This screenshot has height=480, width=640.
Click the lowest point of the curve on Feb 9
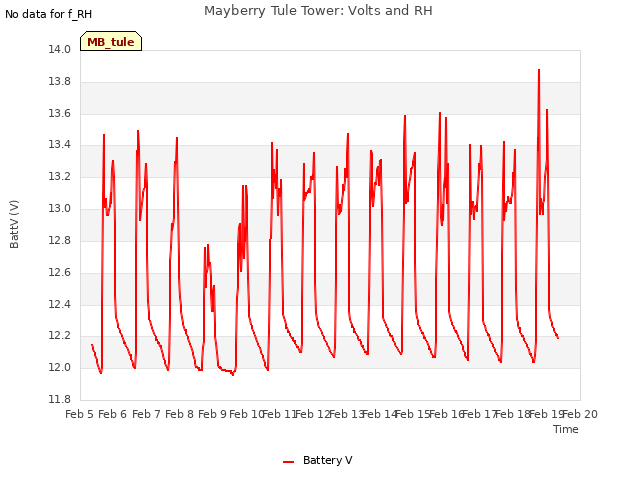tap(233, 375)
